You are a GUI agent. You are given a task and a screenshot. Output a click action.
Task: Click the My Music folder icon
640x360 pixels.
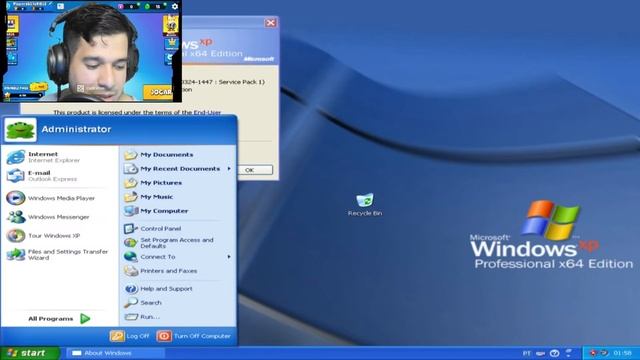click(131, 197)
